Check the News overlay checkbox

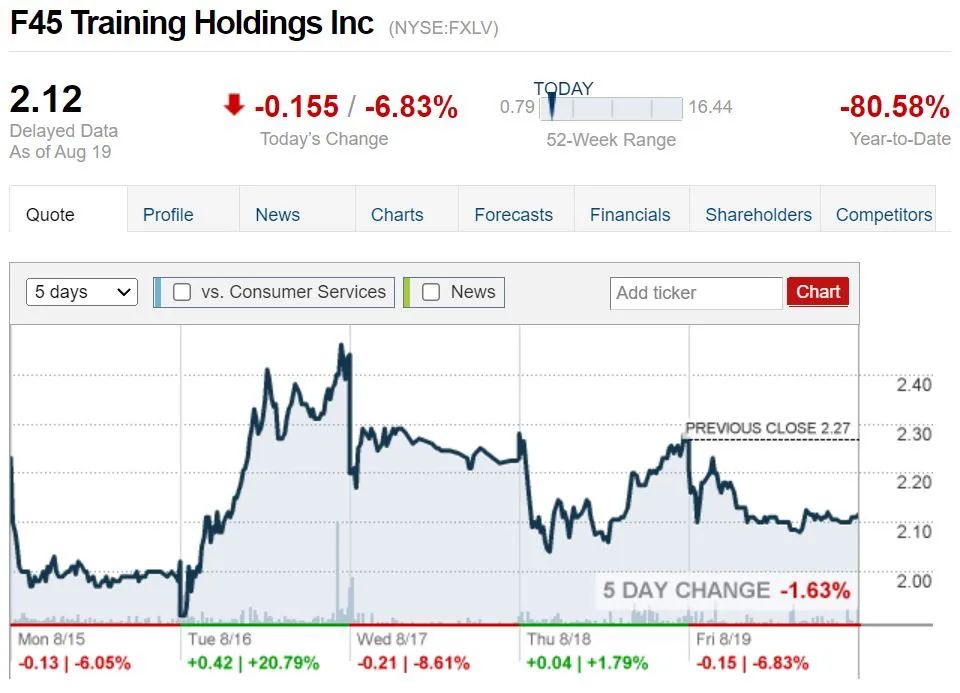[x=431, y=292]
